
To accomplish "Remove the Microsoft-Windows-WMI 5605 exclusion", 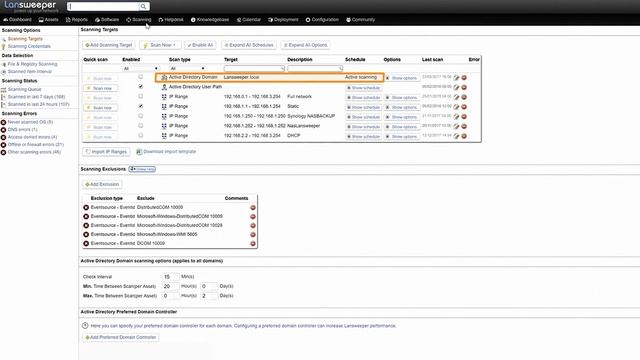I will pyautogui.click(x=253, y=234).
